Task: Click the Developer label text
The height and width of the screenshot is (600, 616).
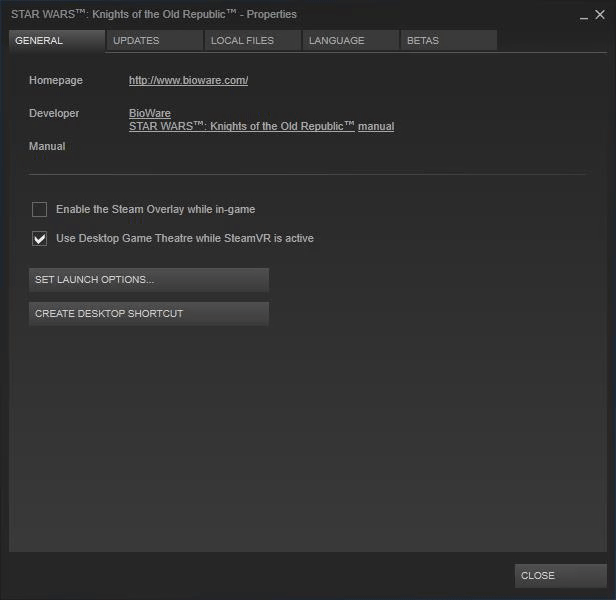Action: pyautogui.click(x=54, y=113)
